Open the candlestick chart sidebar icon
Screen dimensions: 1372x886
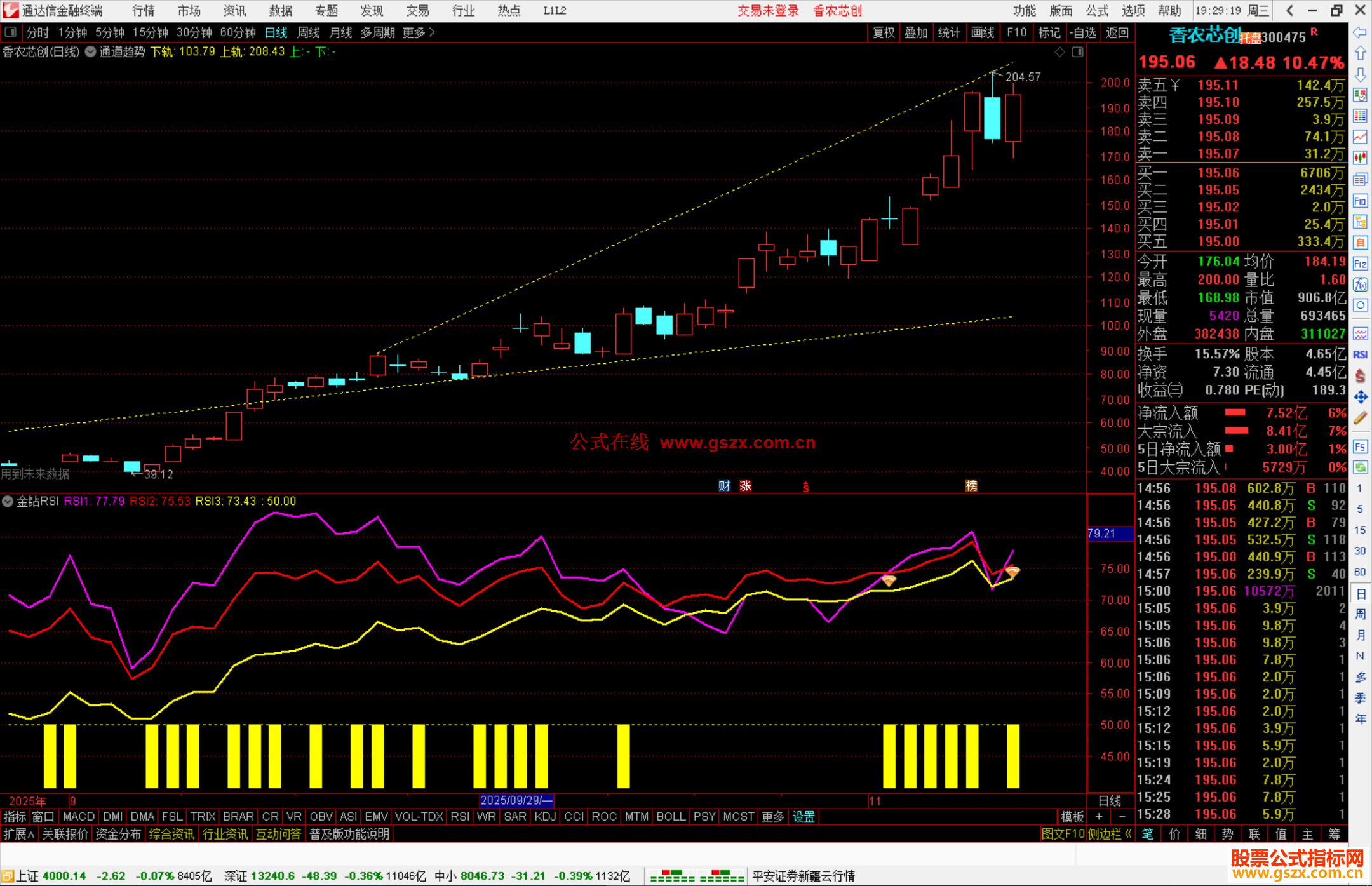[1360, 158]
